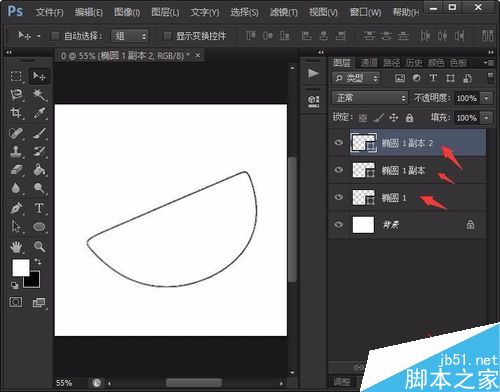Collapse the toolbox double arrows

click(x=9, y=52)
